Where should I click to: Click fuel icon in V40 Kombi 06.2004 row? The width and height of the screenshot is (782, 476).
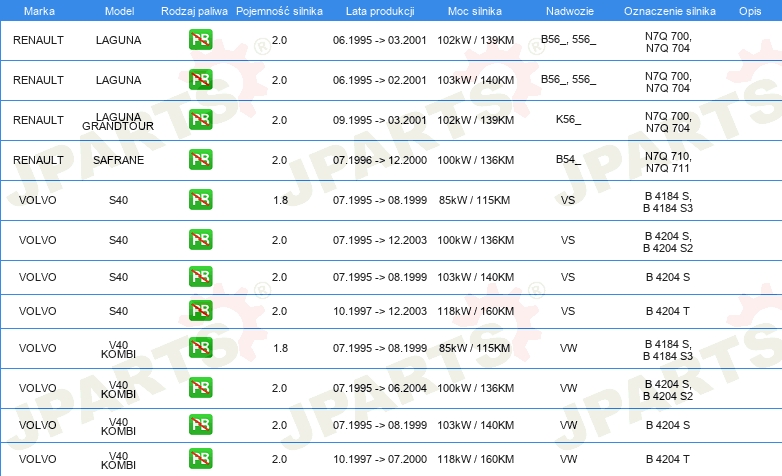pyautogui.click(x=200, y=388)
